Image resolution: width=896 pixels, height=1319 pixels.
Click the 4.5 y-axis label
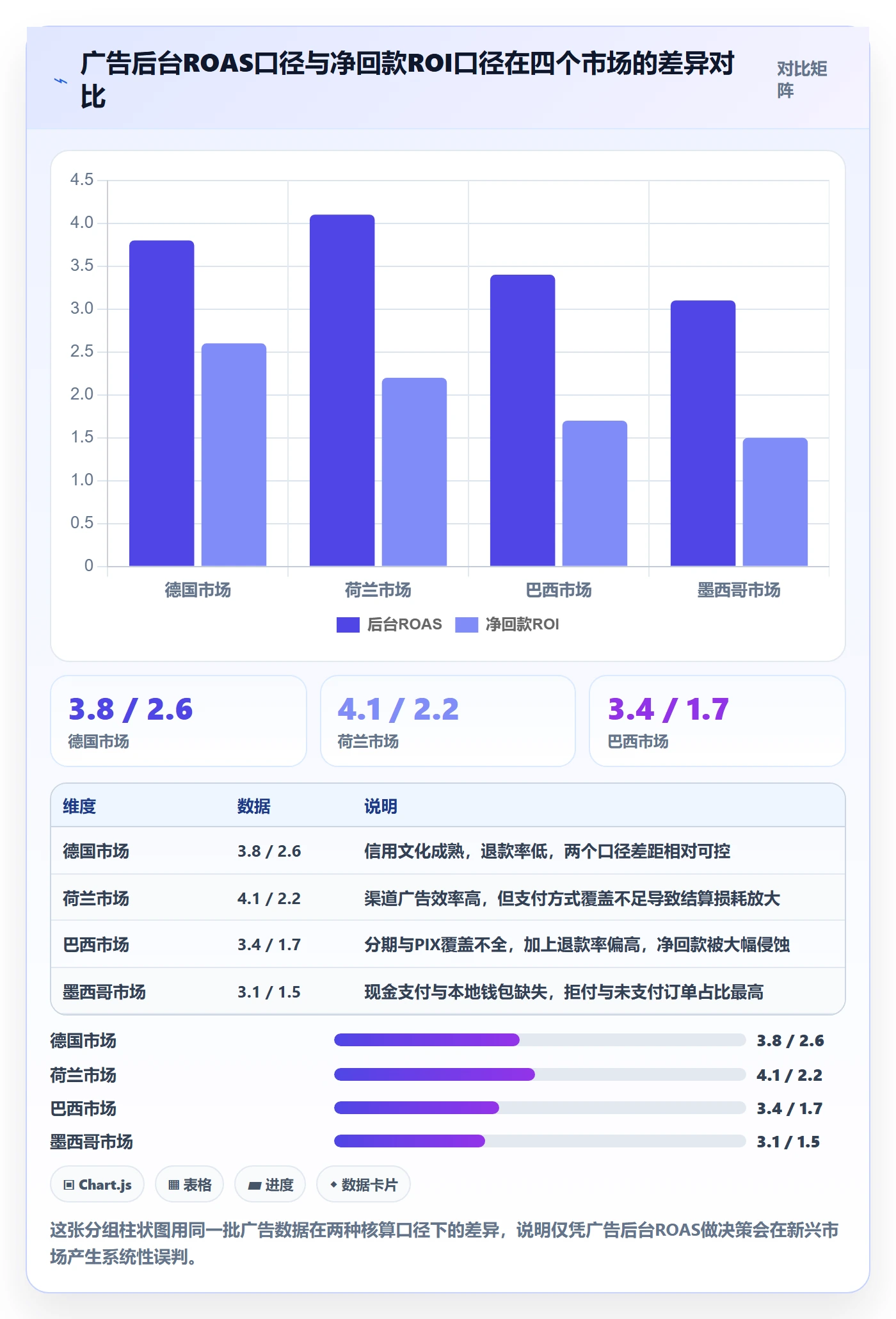[x=82, y=180]
